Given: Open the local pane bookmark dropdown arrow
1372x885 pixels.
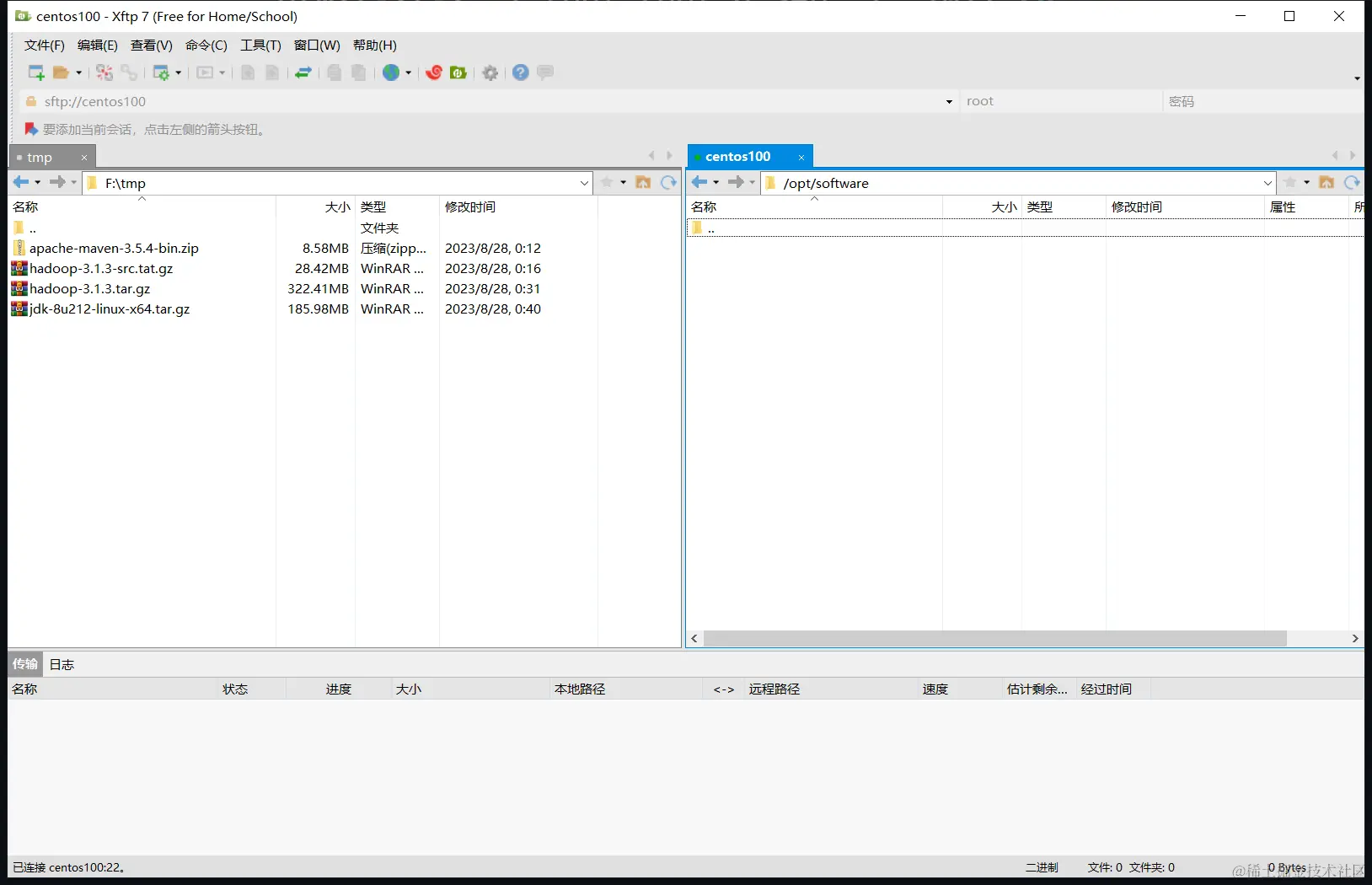Looking at the screenshot, I should 624,182.
